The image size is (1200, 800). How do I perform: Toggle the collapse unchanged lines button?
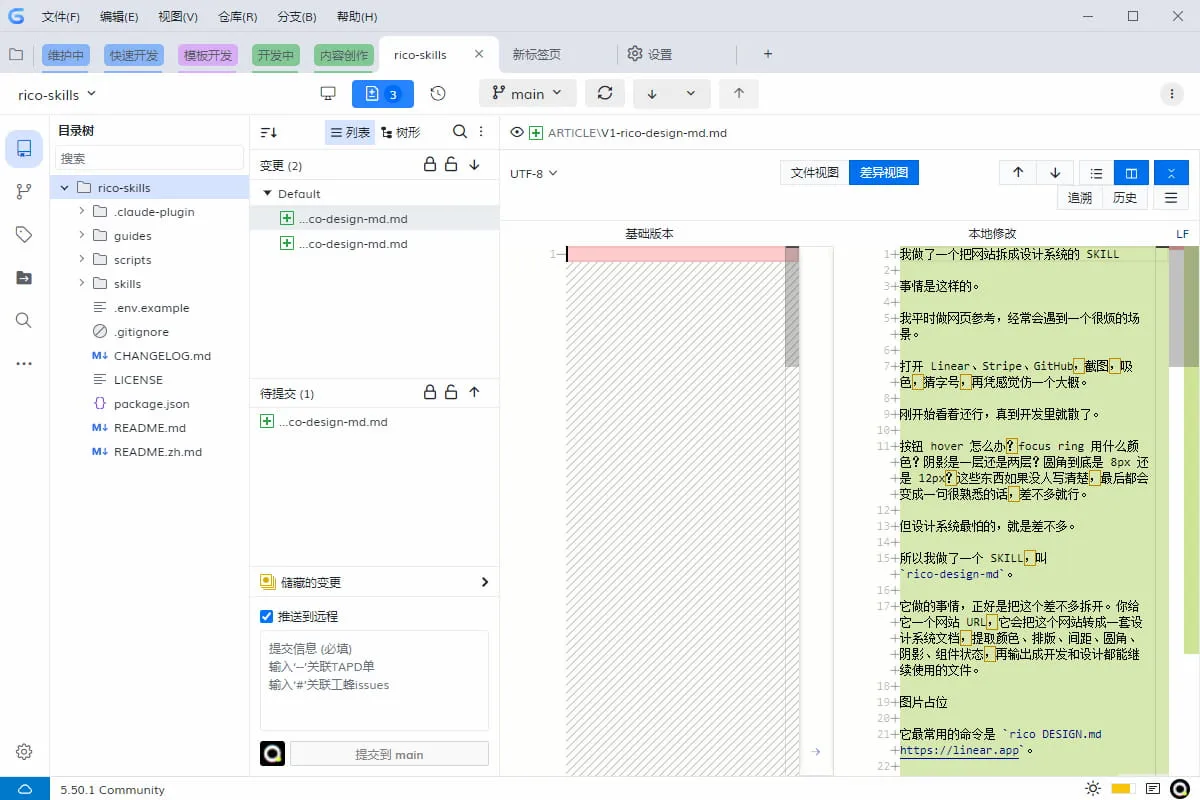pos(1171,172)
